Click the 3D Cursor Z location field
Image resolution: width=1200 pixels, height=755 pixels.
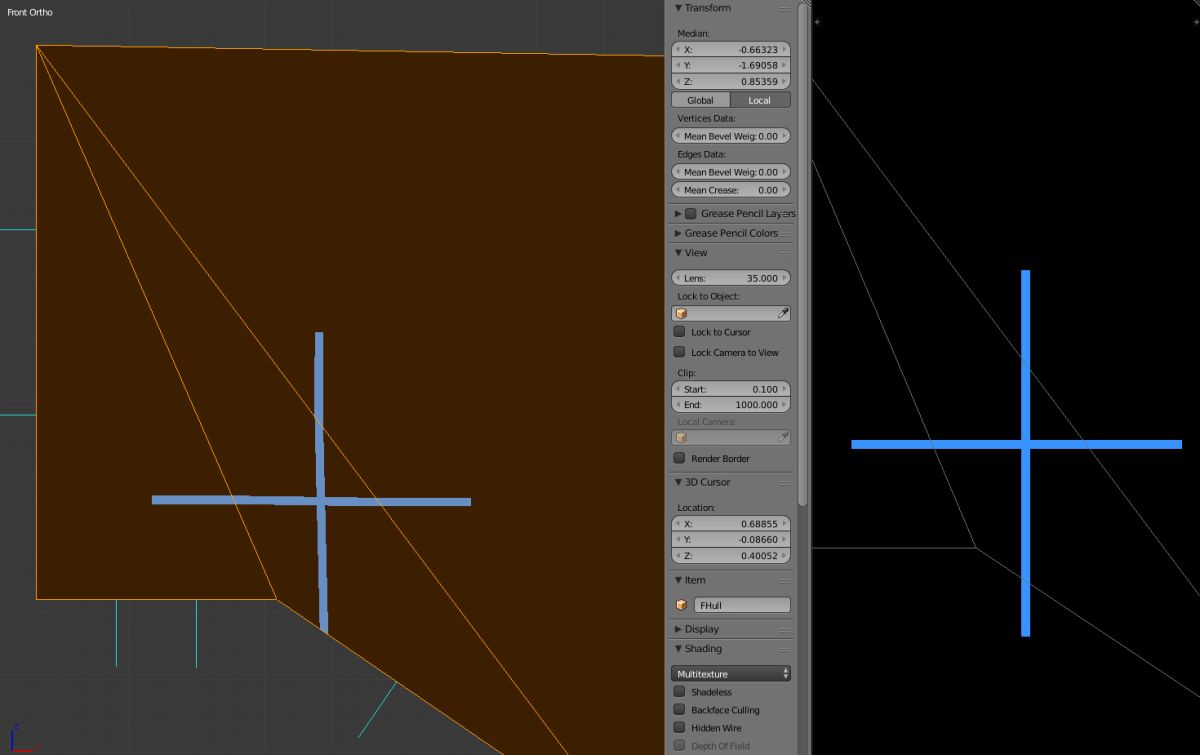pyautogui.click(x=731, y=556)
